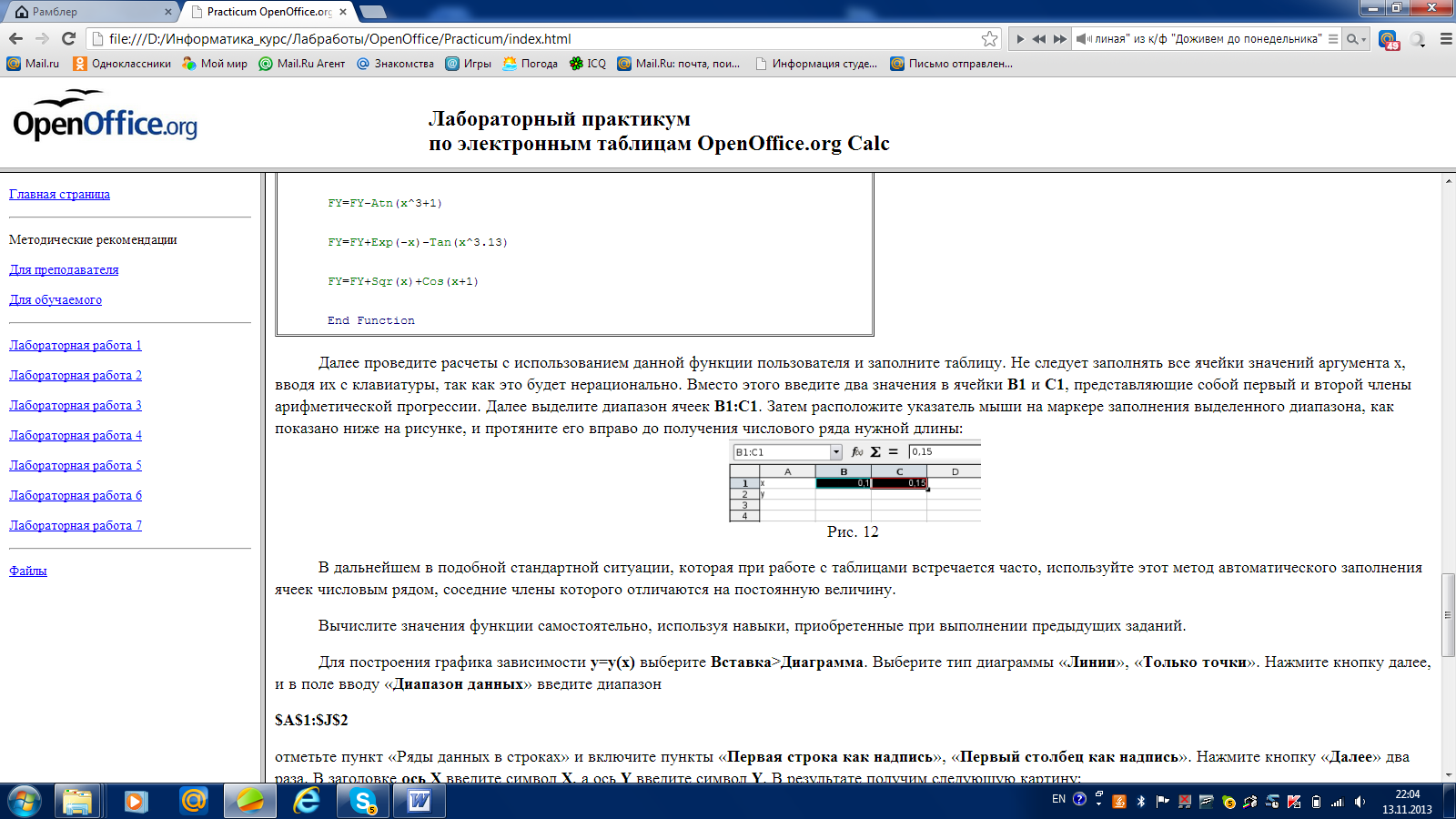Image resolution: width=1456 pixels, height=819 pixels.
Task: Go forward with the browser forward arrow
Action: (x=42, y=38)
